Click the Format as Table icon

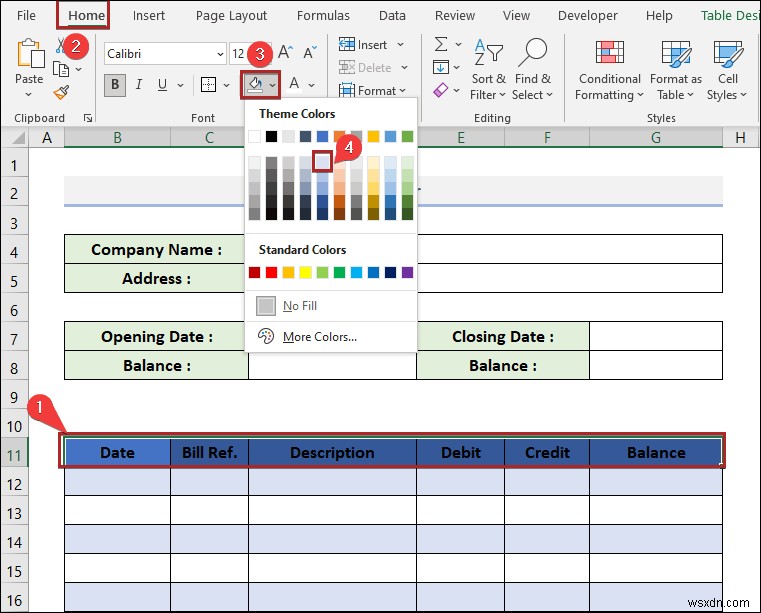[x=676, y=53]
